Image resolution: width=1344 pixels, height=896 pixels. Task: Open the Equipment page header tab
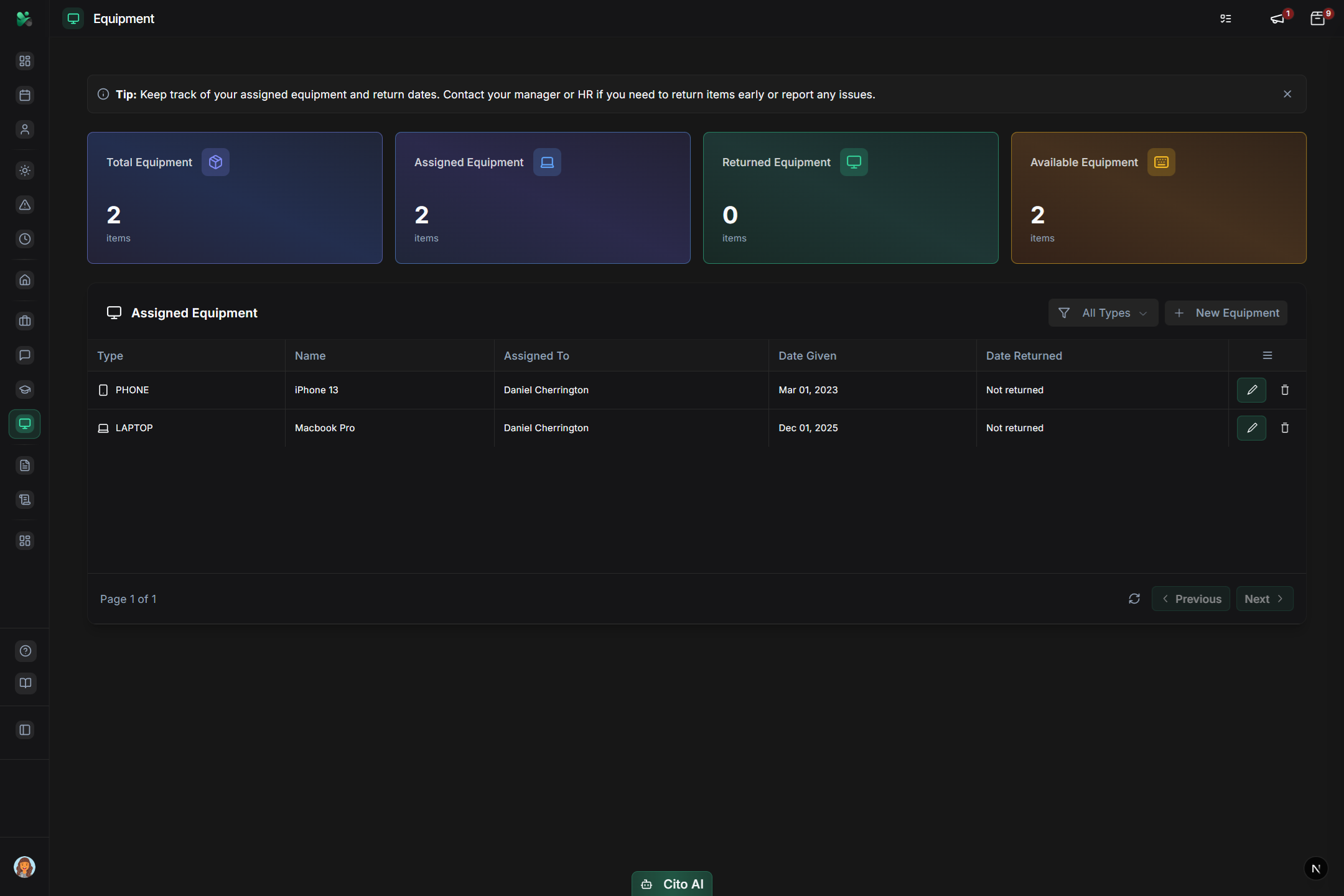click(x=109, y=19)
